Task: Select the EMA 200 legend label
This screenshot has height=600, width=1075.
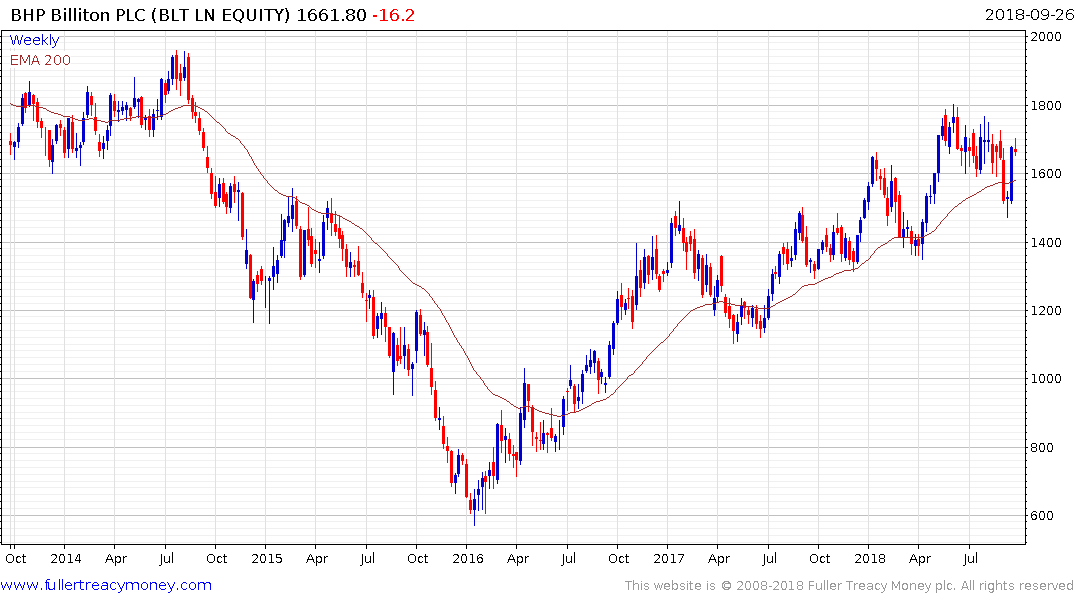Action: [x=40, y=60]
